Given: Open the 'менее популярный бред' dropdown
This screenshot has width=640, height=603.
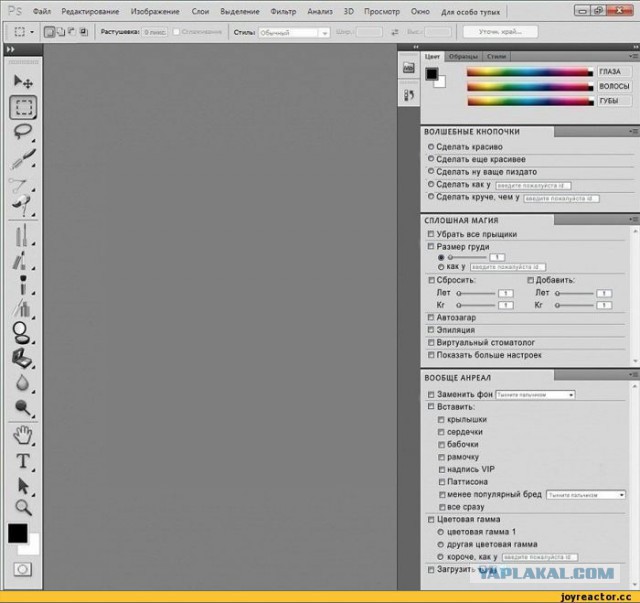Looking at the screenshot, I should (586, 495).
